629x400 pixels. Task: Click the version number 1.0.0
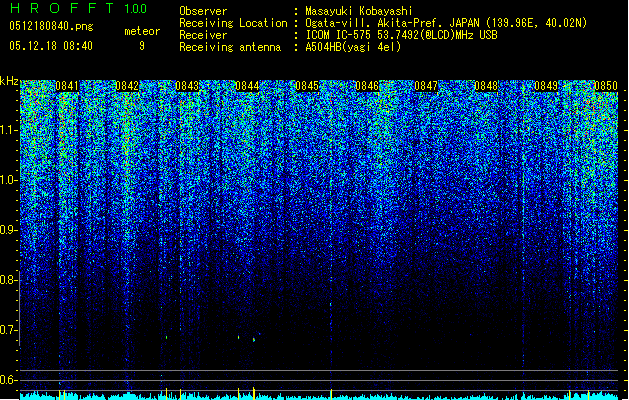click(x=136, y=9)
